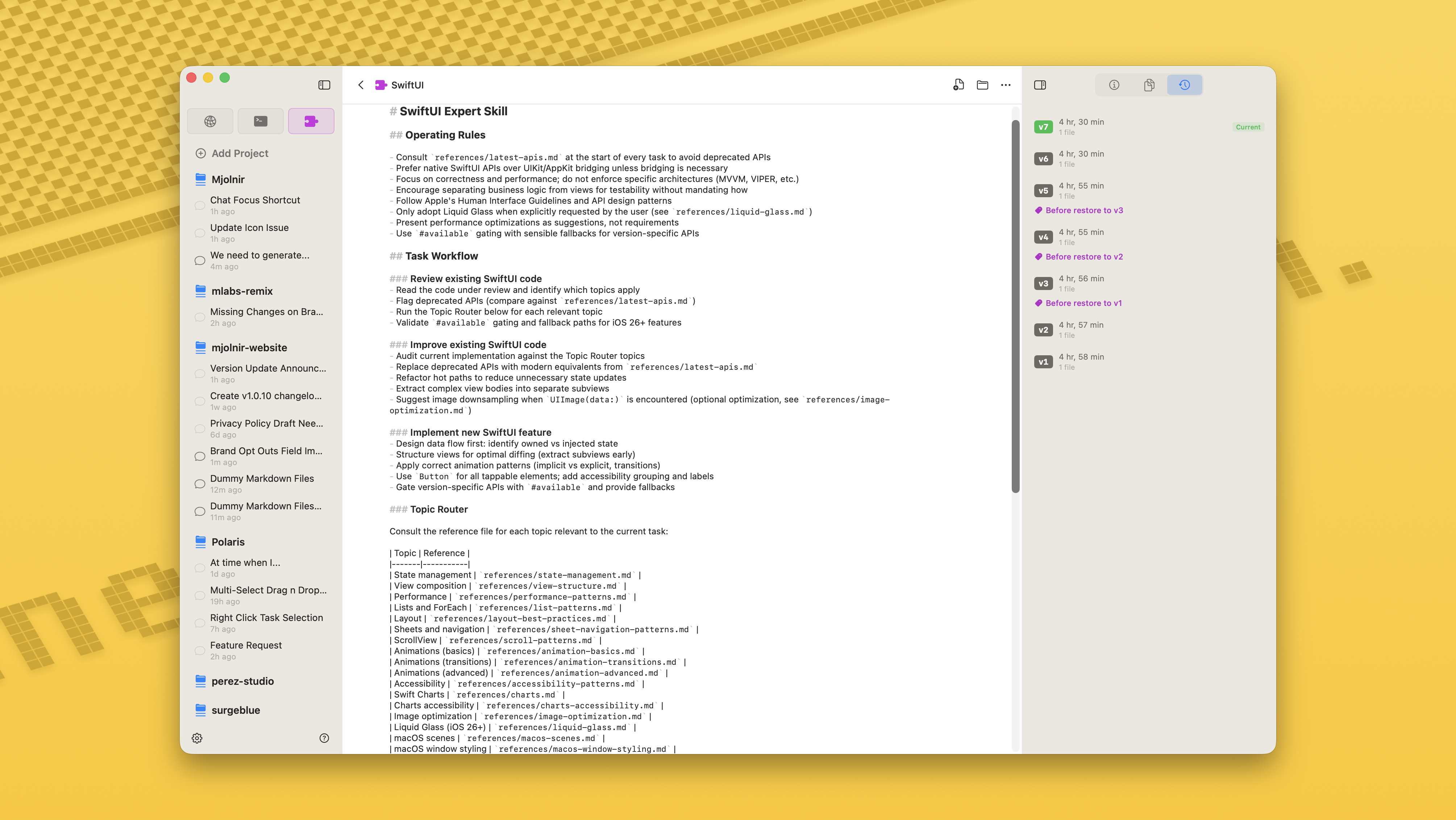
Task: Click the help question mark icon
Action: coord(324,738)
